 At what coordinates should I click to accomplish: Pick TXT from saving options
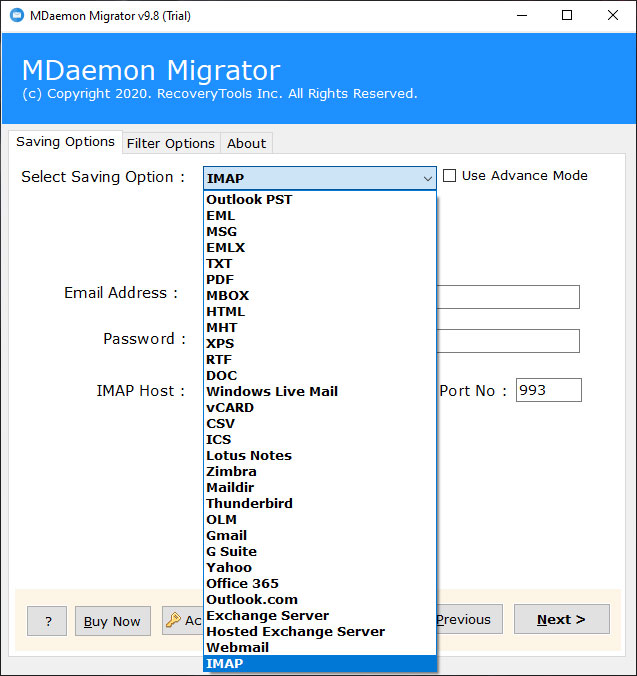tap(320, 263)
